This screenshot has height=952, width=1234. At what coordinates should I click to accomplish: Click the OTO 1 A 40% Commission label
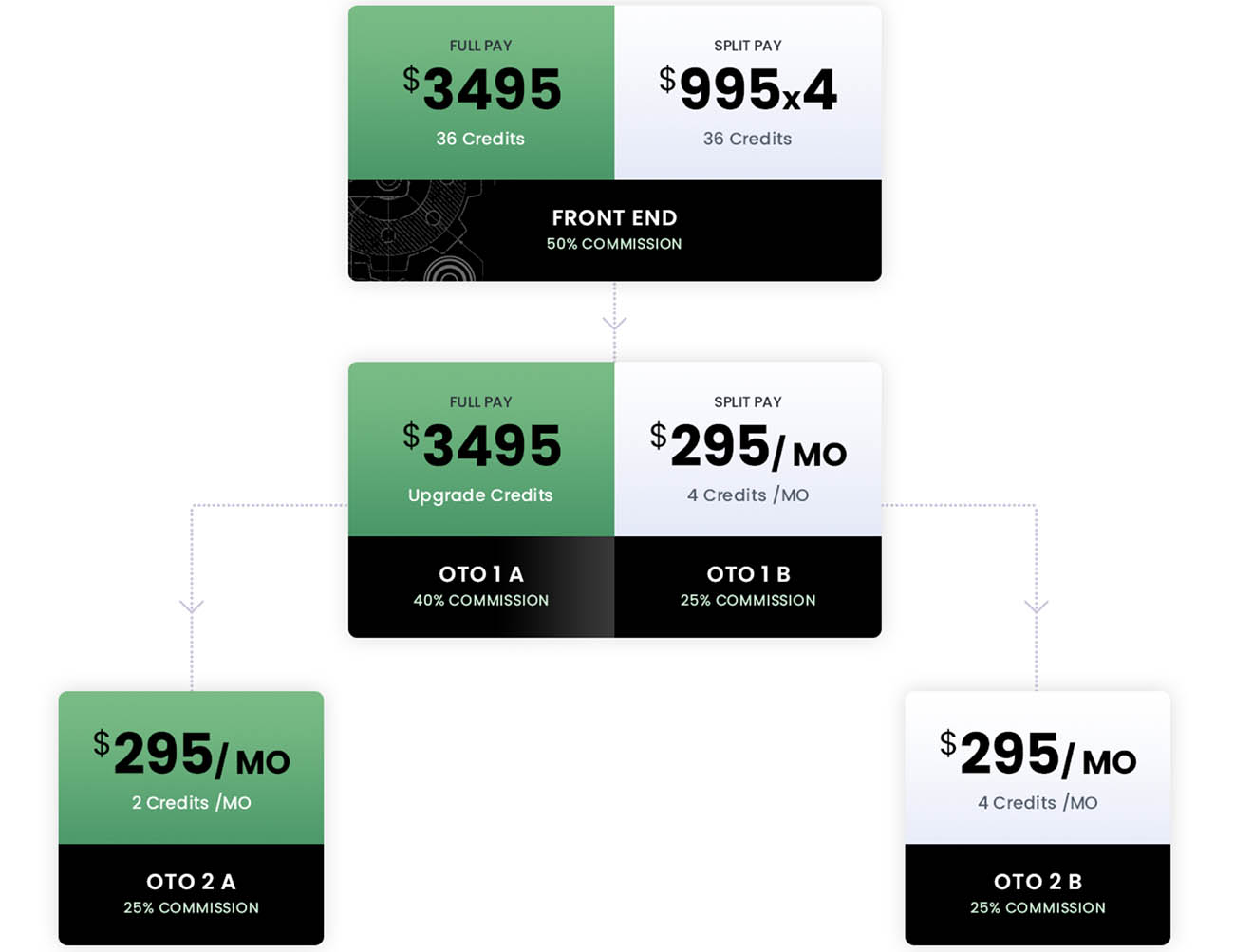[x=481, y=587]
